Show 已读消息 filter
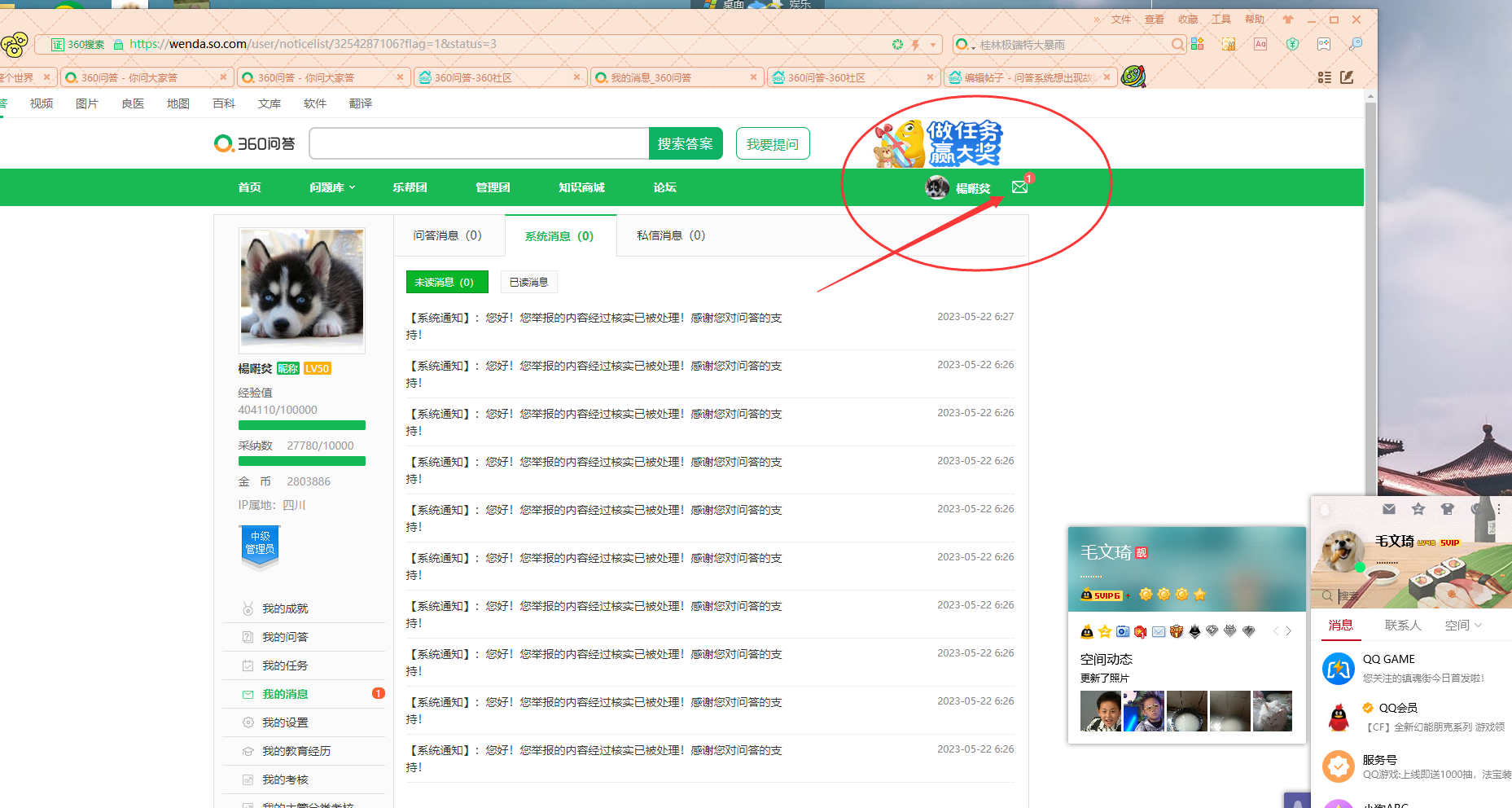Image resolution: width=1512 pixels, height=808 pixels. pos(528,282)
